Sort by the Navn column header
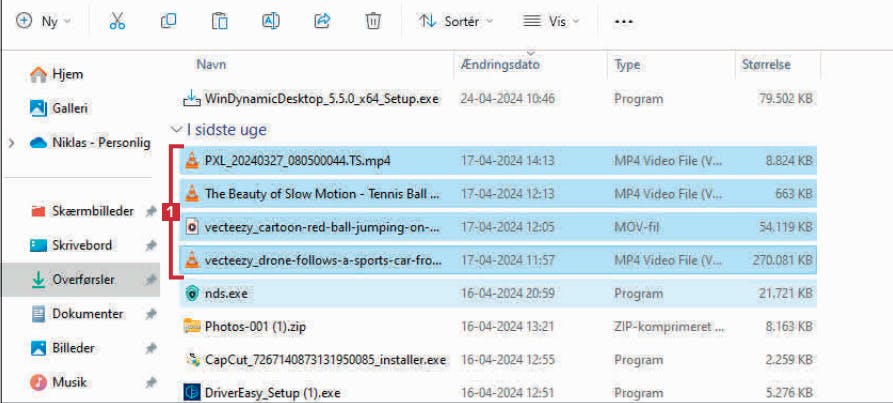This screenshot has width=893, height=403. click(x=211, y=64)
